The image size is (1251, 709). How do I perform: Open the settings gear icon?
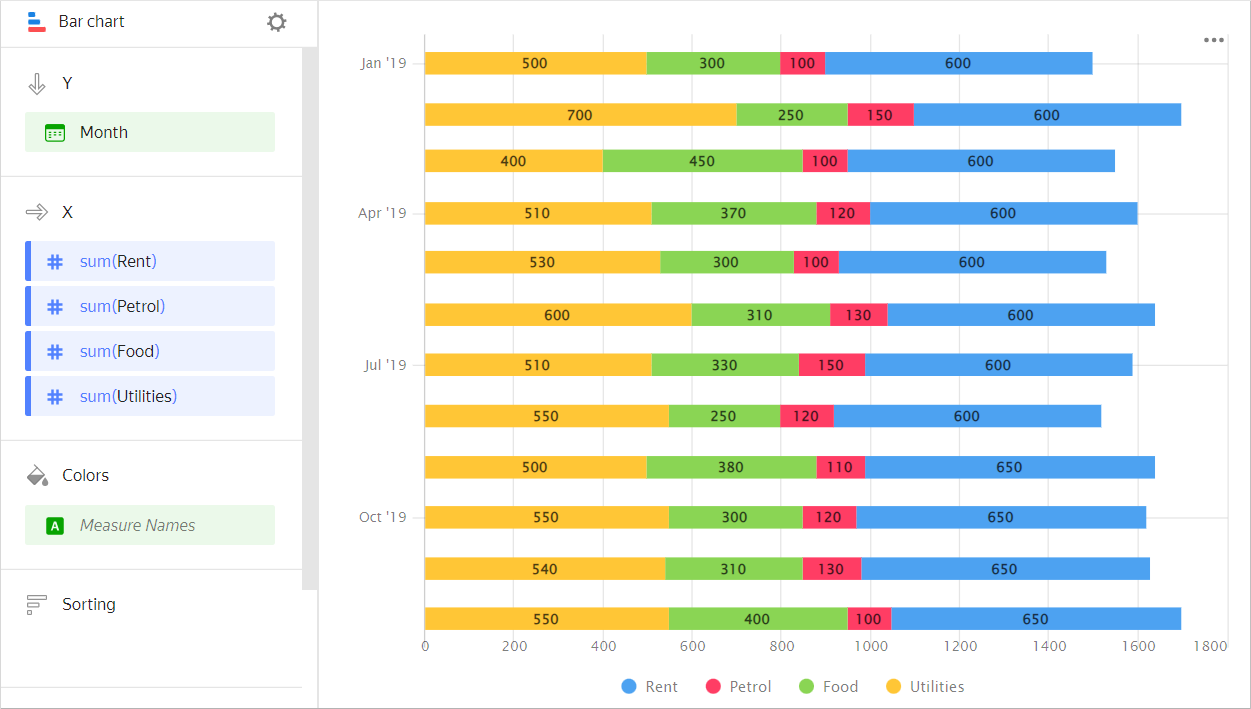(x=276, y=21)
